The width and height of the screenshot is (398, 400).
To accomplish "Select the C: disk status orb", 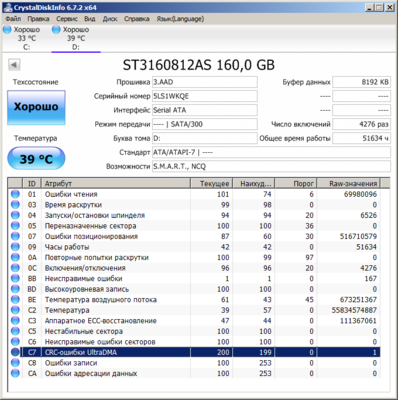I will tap(7, 30).
